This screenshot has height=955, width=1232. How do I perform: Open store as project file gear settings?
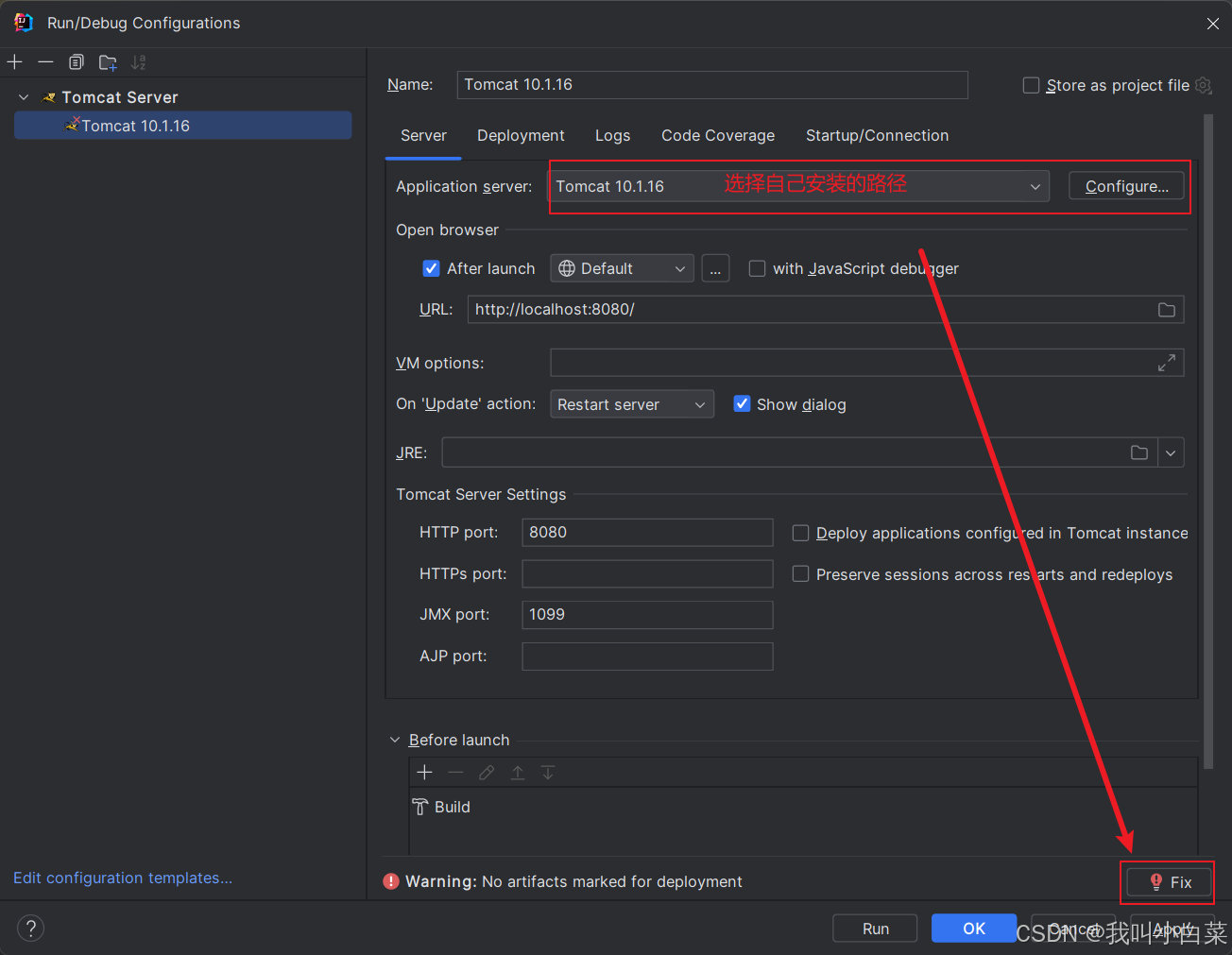click(x=1203, y=85)
